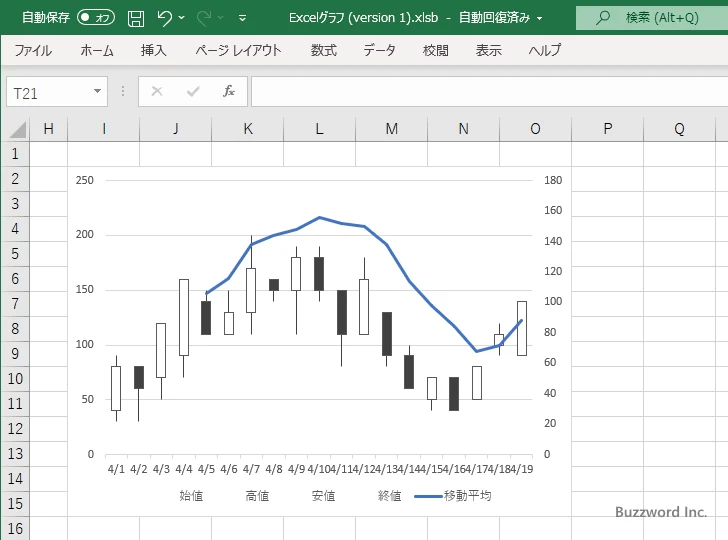Click the 100 label on right axis
The height and width of the screenshot is (540, 728).
coord(553,301)
